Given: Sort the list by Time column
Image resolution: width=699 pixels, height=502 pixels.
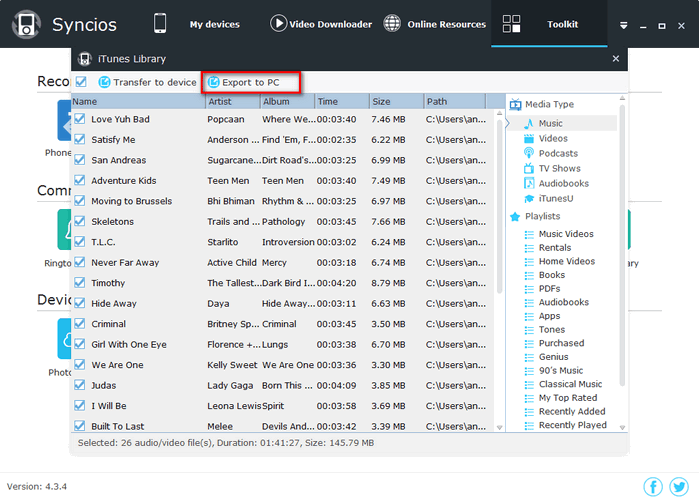Looking at the screenshot, I should pyautogui.click(x=342, y=101).
